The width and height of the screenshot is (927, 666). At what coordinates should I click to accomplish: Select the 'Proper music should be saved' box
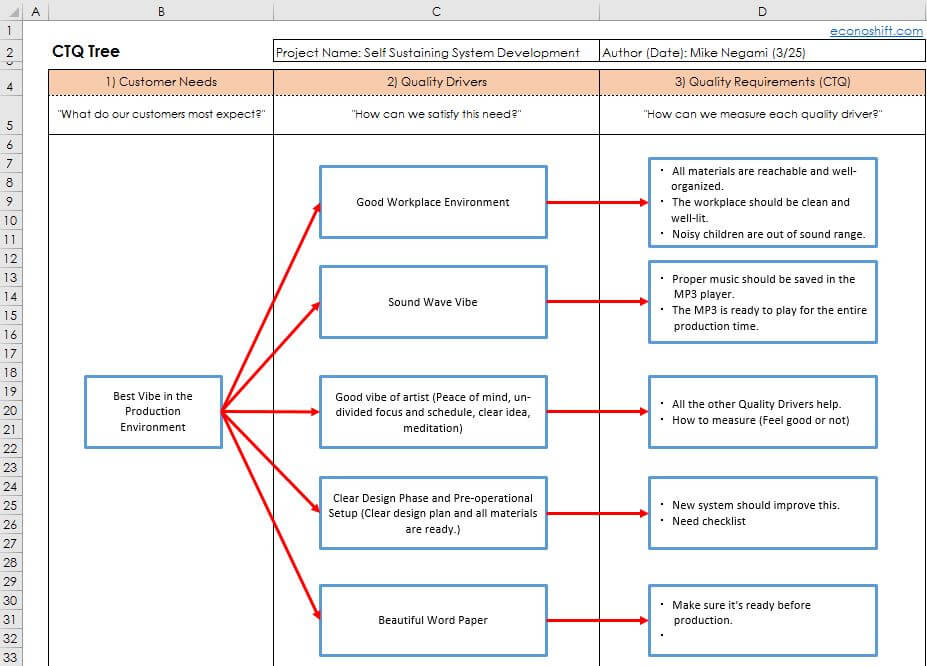763,302
